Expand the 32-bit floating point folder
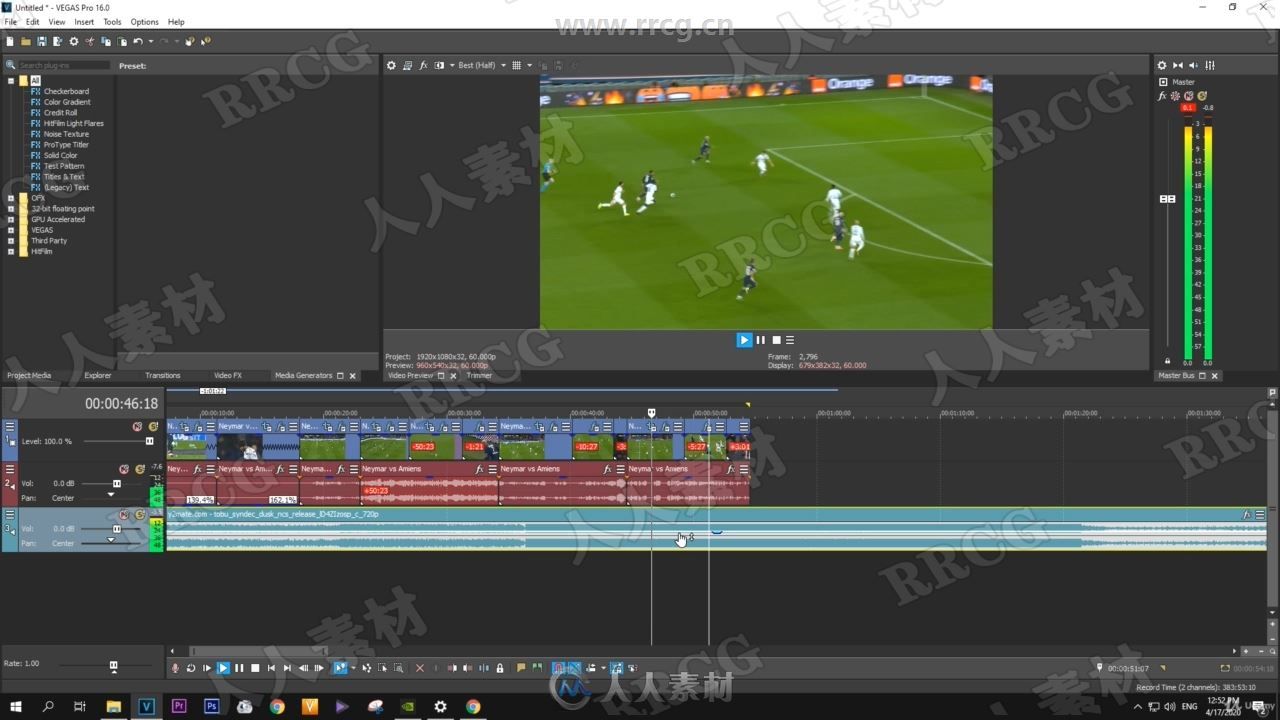1280x720 pixels. [11, 209]
